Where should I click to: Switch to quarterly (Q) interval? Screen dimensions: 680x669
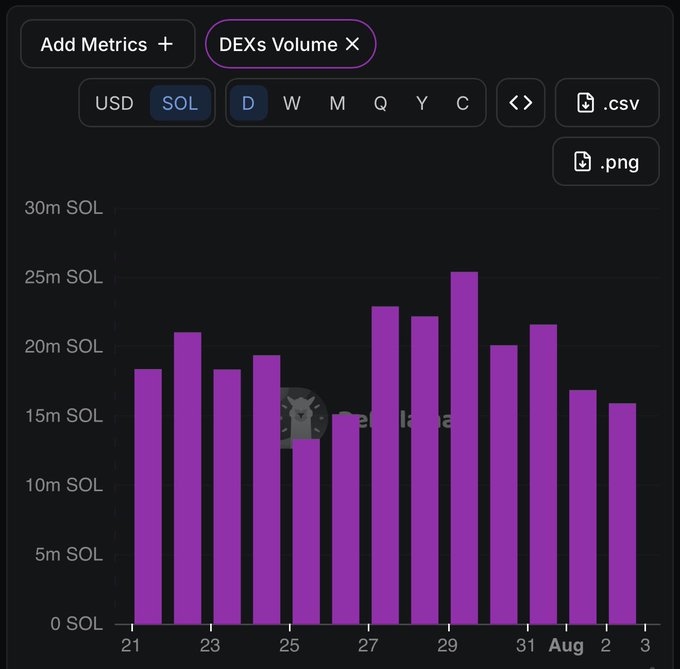380,103
